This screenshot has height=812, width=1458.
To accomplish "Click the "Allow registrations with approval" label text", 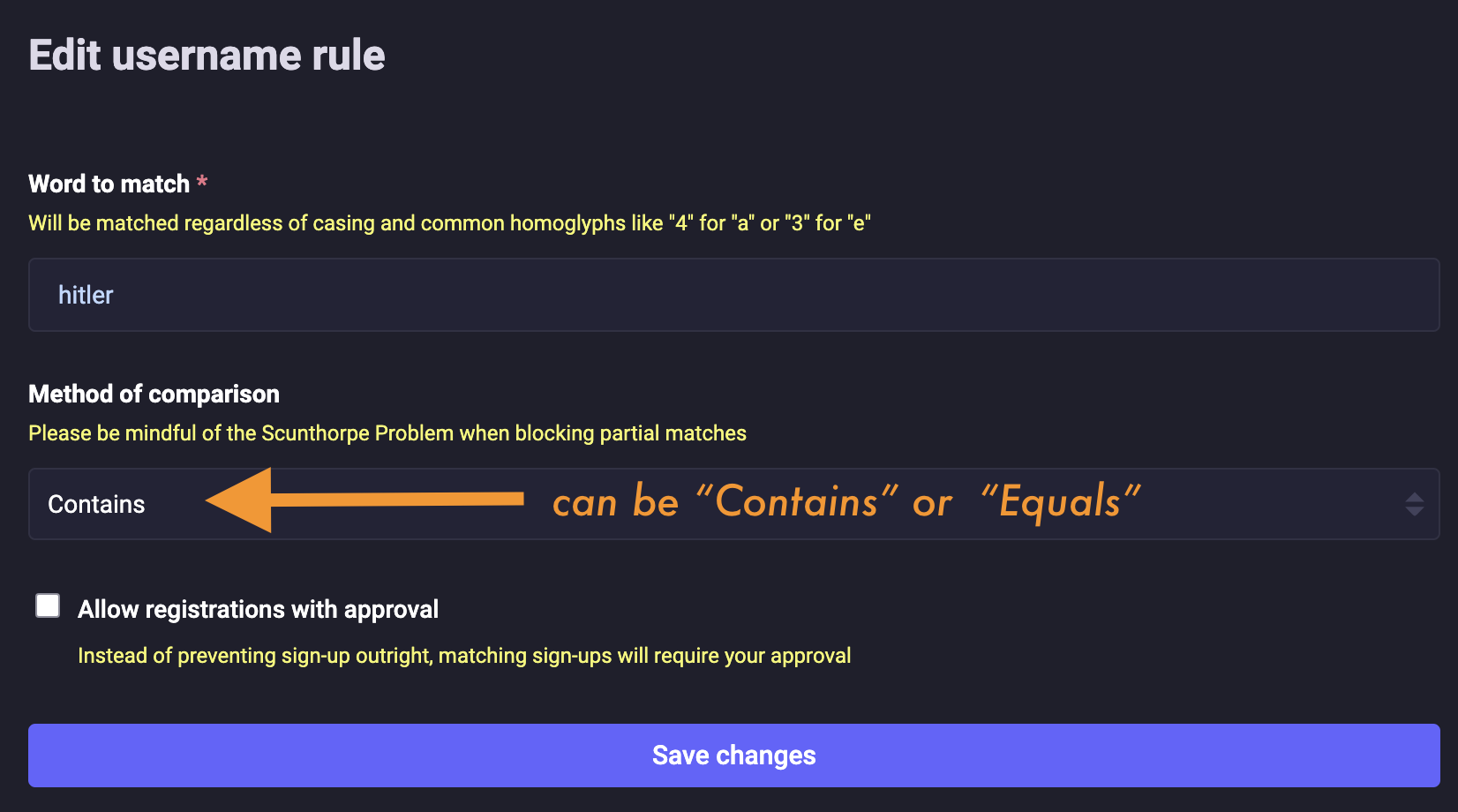I will click(258, 609).
